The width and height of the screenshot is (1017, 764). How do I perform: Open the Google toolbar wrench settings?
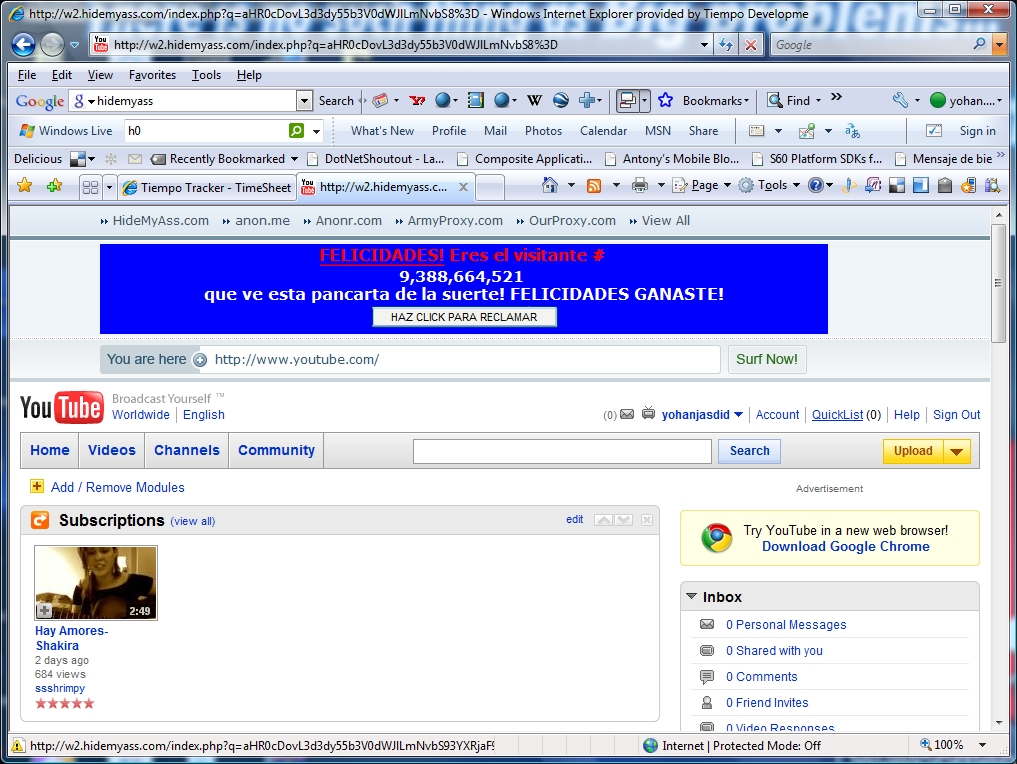click(900, 101)
